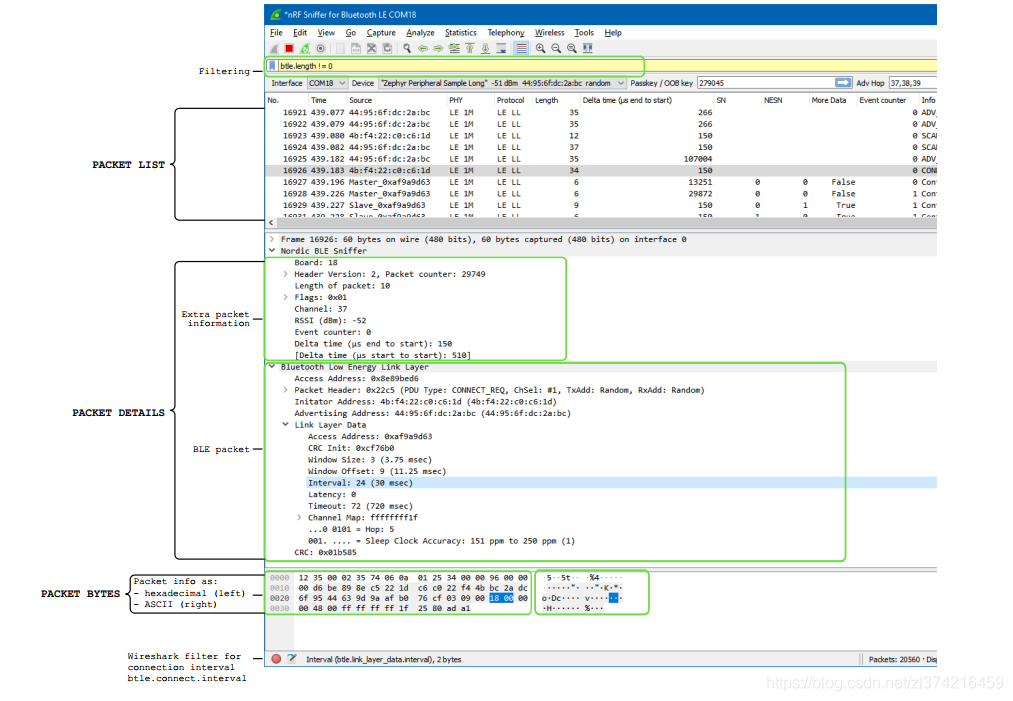Select the Advertising Address detail row
This screenshot has height=701, width=1013.
pyautogui.click(x=432, y=413)
